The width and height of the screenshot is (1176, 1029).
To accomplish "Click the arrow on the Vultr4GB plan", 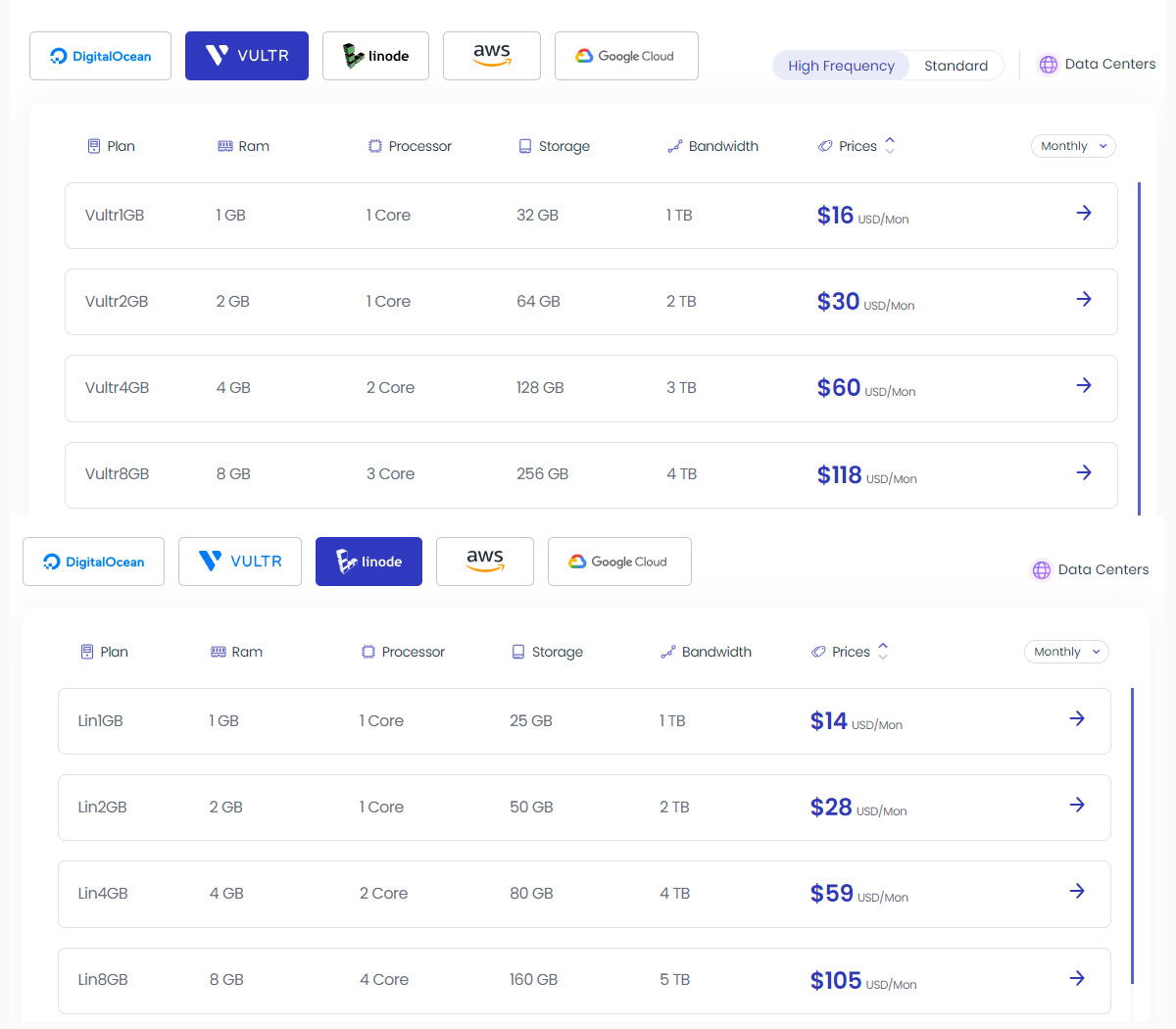I will [x=1084, y=385].
